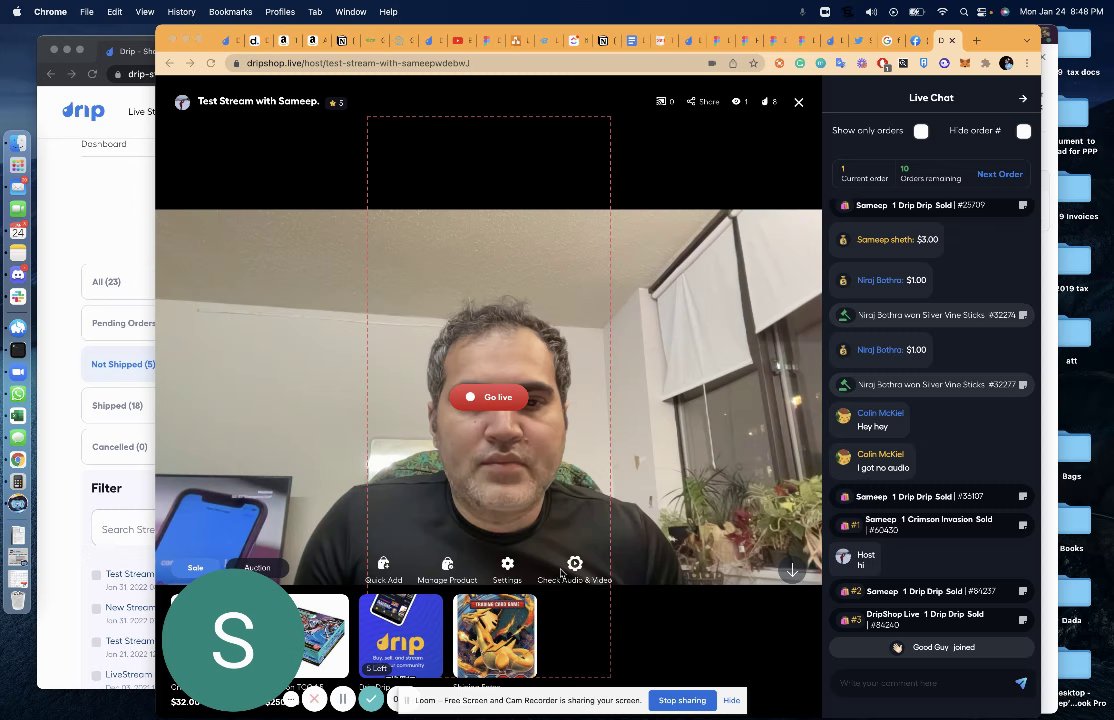Select the Sale tab
The image size is (1114, 720).
(x=195, y=567)
